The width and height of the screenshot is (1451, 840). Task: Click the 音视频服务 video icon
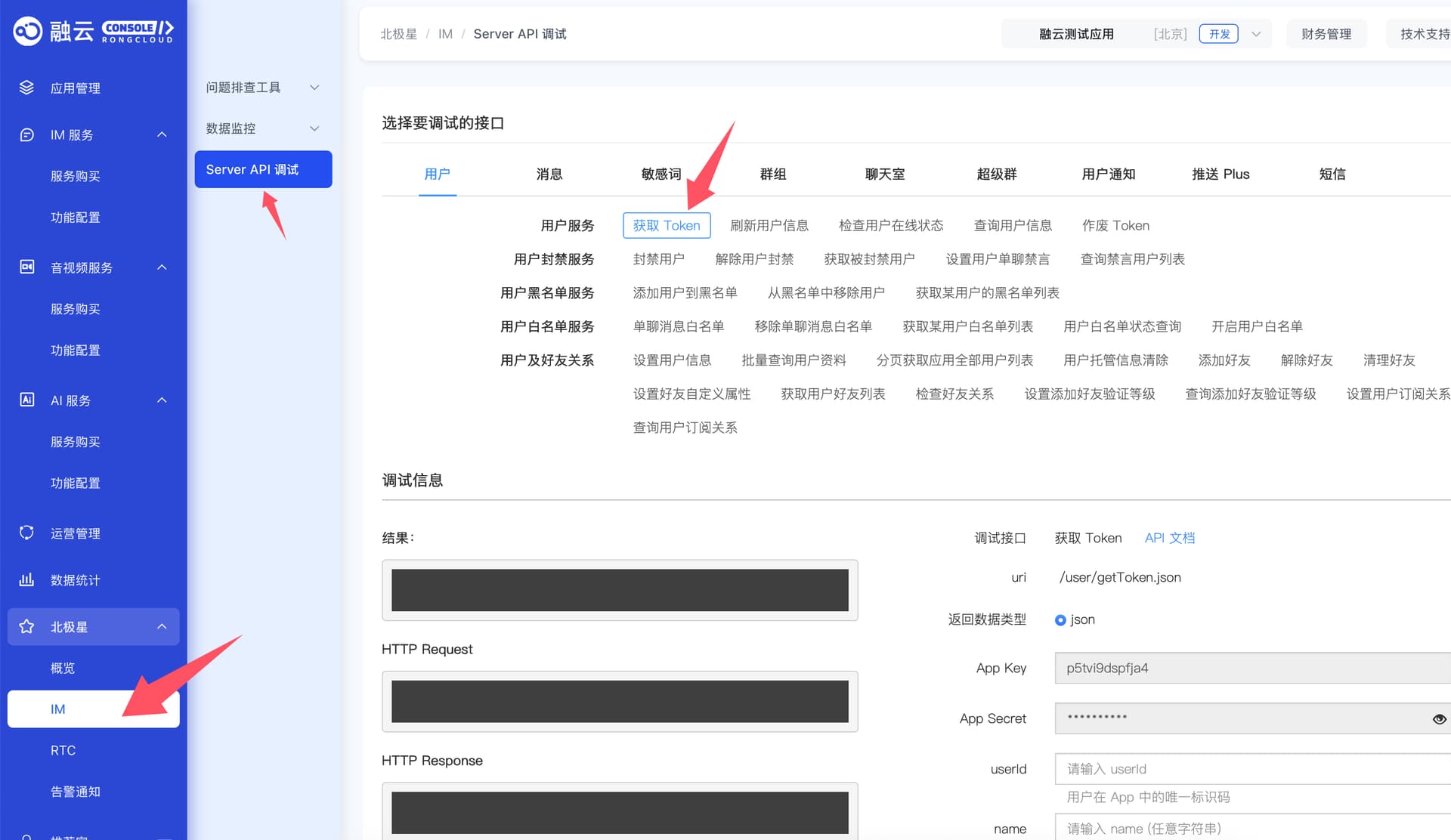click(x=26, y=267)
